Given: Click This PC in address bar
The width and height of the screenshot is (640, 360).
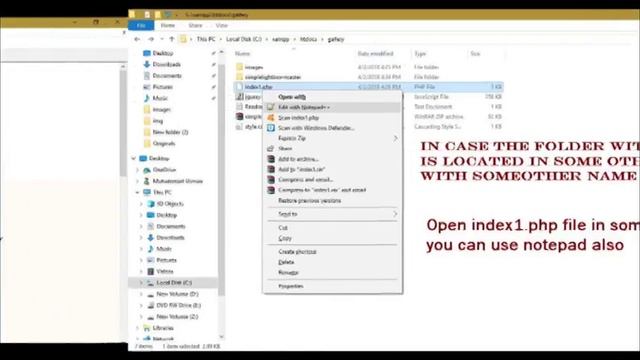Looking at the screenshot, I should point(206,39).
